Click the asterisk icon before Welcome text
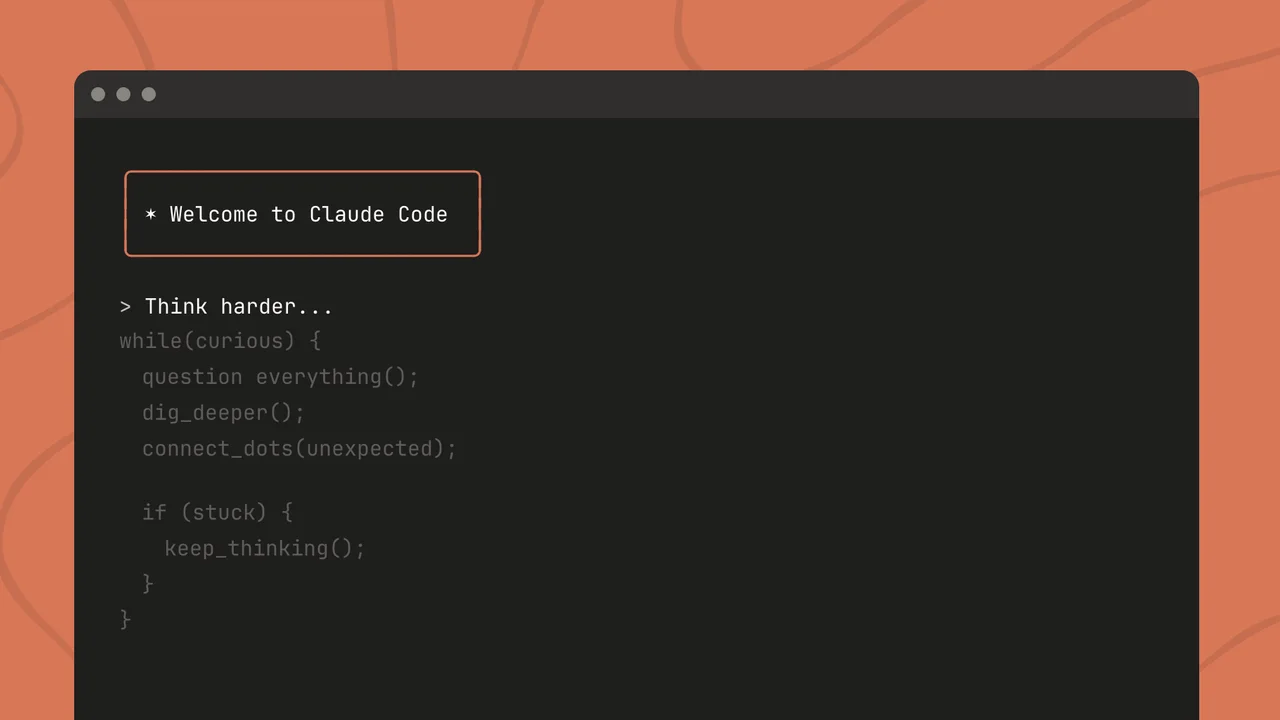Image resolution: width=1280 pixels, height=720 pixels. 151,214
